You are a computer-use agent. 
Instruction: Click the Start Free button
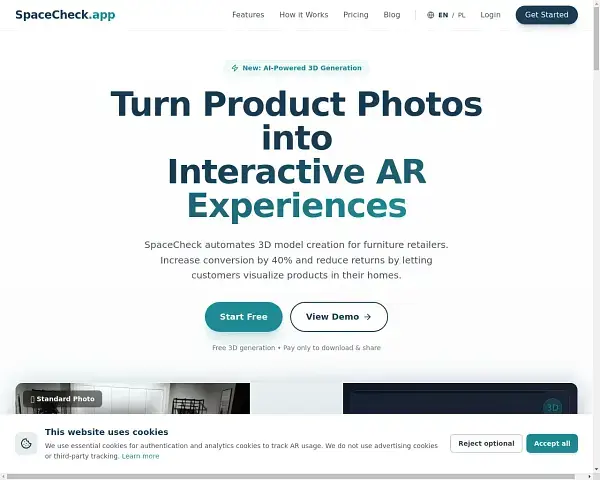pyautogui.click(x=243, y=317)
